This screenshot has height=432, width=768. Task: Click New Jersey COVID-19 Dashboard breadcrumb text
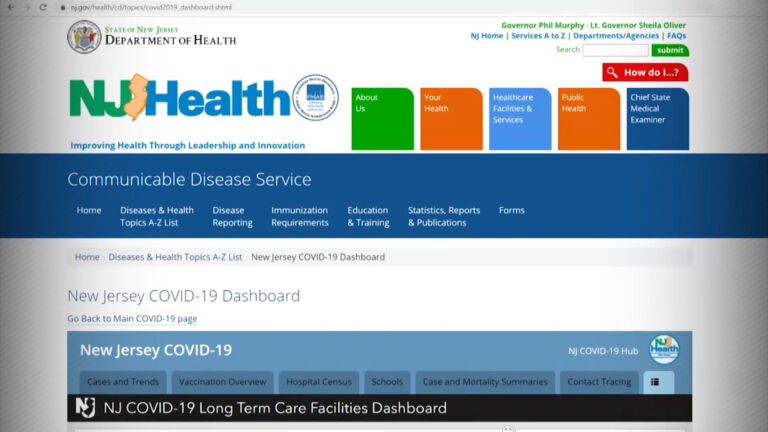[318, 257]
